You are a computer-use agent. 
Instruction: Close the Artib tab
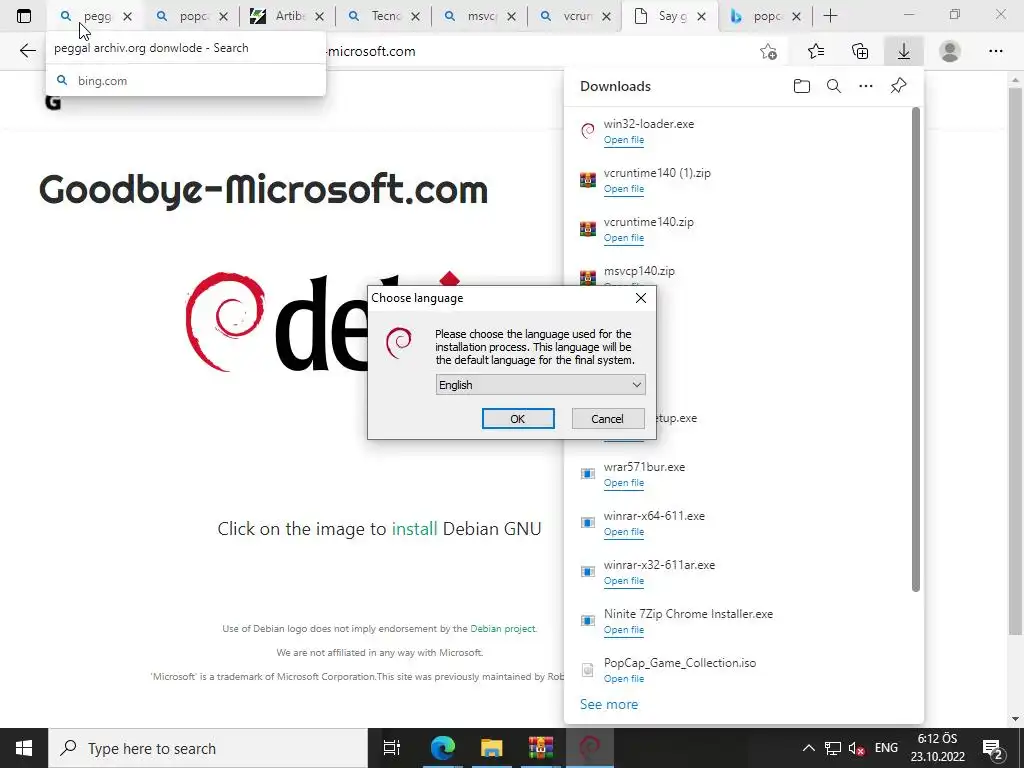(319, 17)
